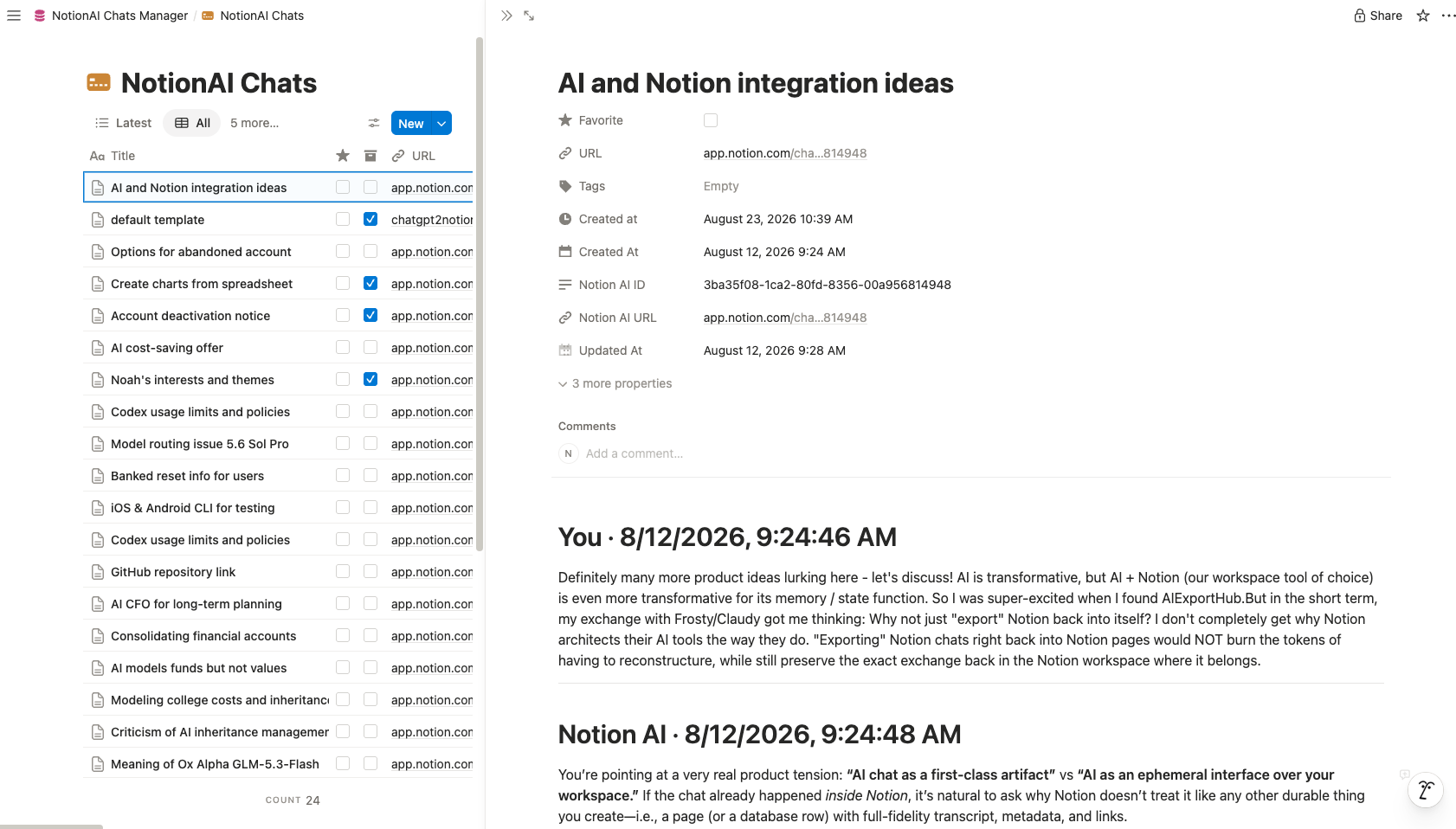Viewport: 1456px width, 829px height.
Task: Toggle the Favorite property checkbox in page panel
Action: tap(711, 120)
